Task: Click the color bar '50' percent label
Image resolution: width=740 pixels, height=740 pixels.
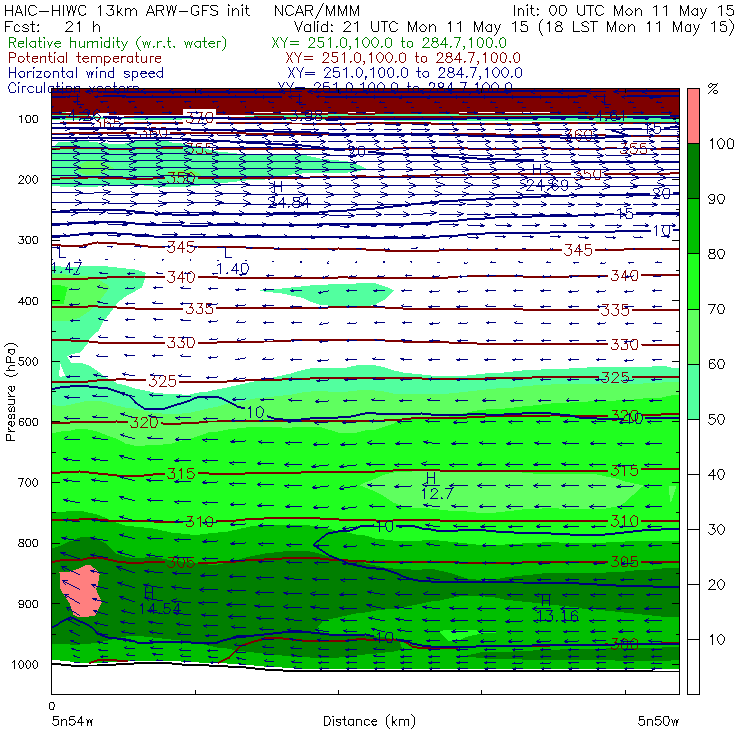Action: [717, 420]
